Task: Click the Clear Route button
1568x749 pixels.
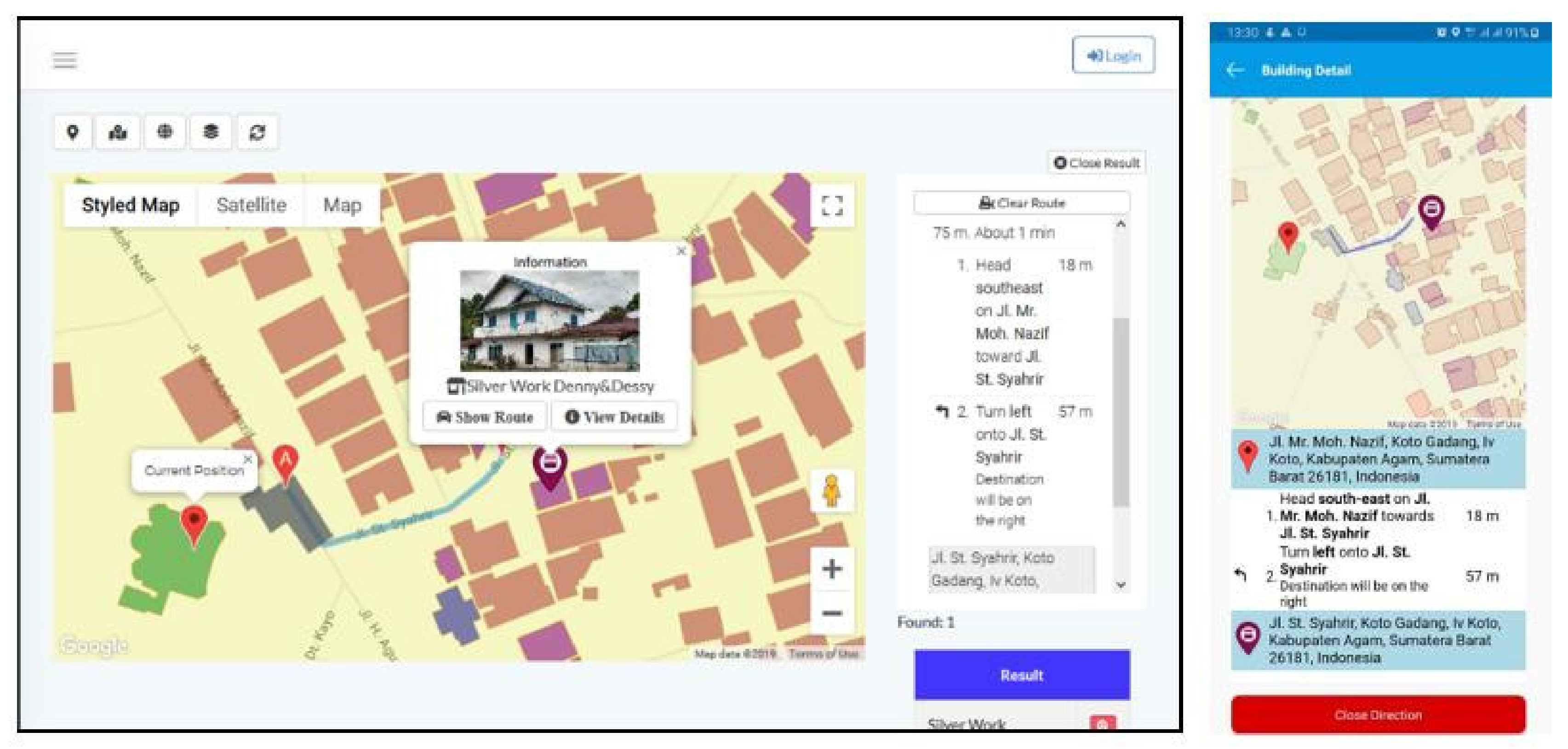Action: click(x=1021, y=203)
